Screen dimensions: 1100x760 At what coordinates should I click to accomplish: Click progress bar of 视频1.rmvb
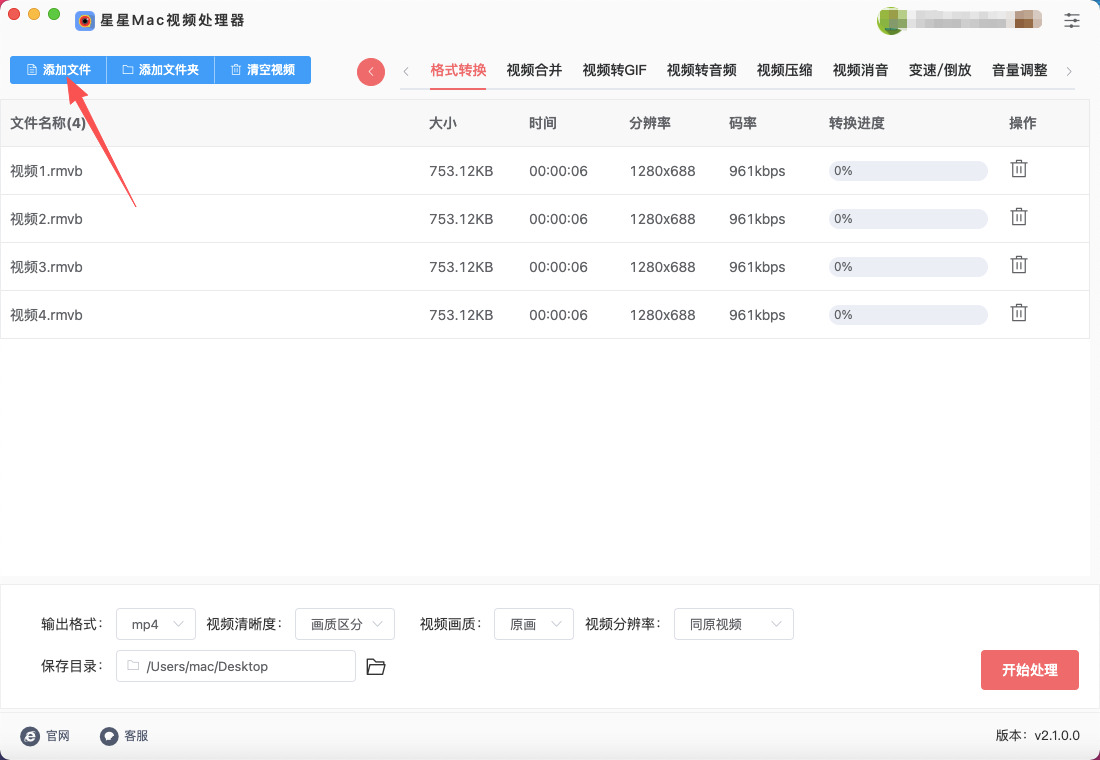908,171
